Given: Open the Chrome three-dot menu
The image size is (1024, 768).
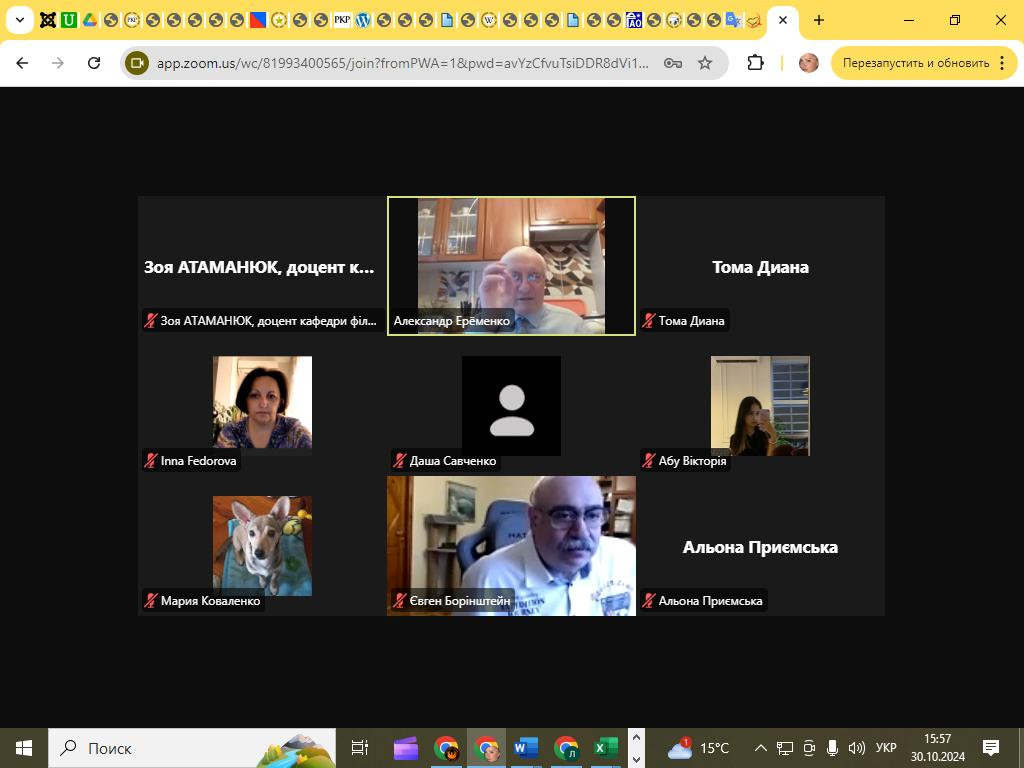Looking at the screenshot, I should (x=1003, y=63).
